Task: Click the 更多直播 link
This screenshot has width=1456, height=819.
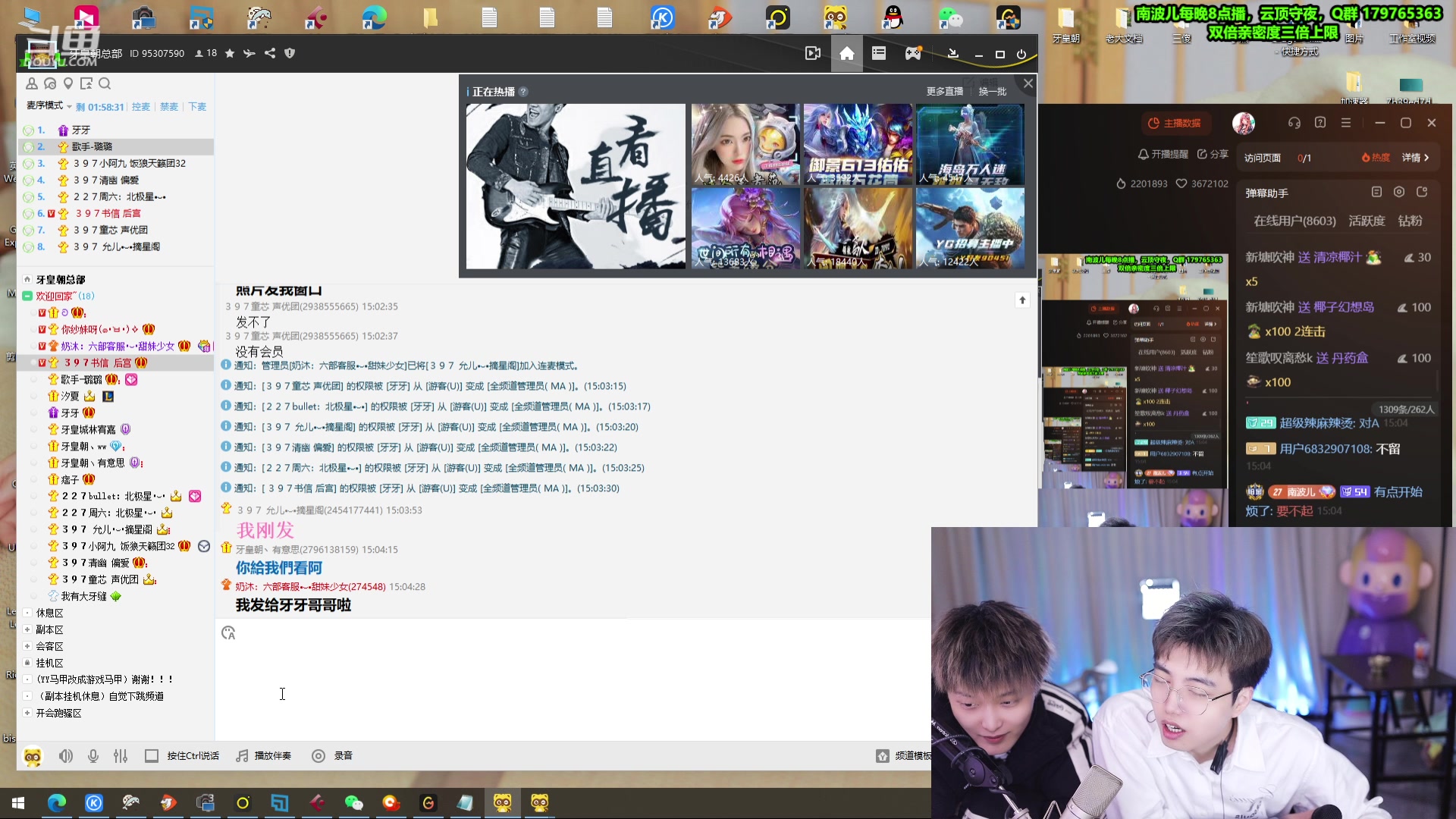Action: [x=944, y=91]
